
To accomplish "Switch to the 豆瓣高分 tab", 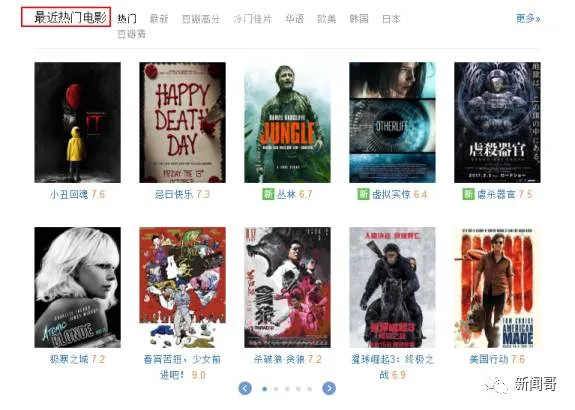I will [x=201, y=18].
